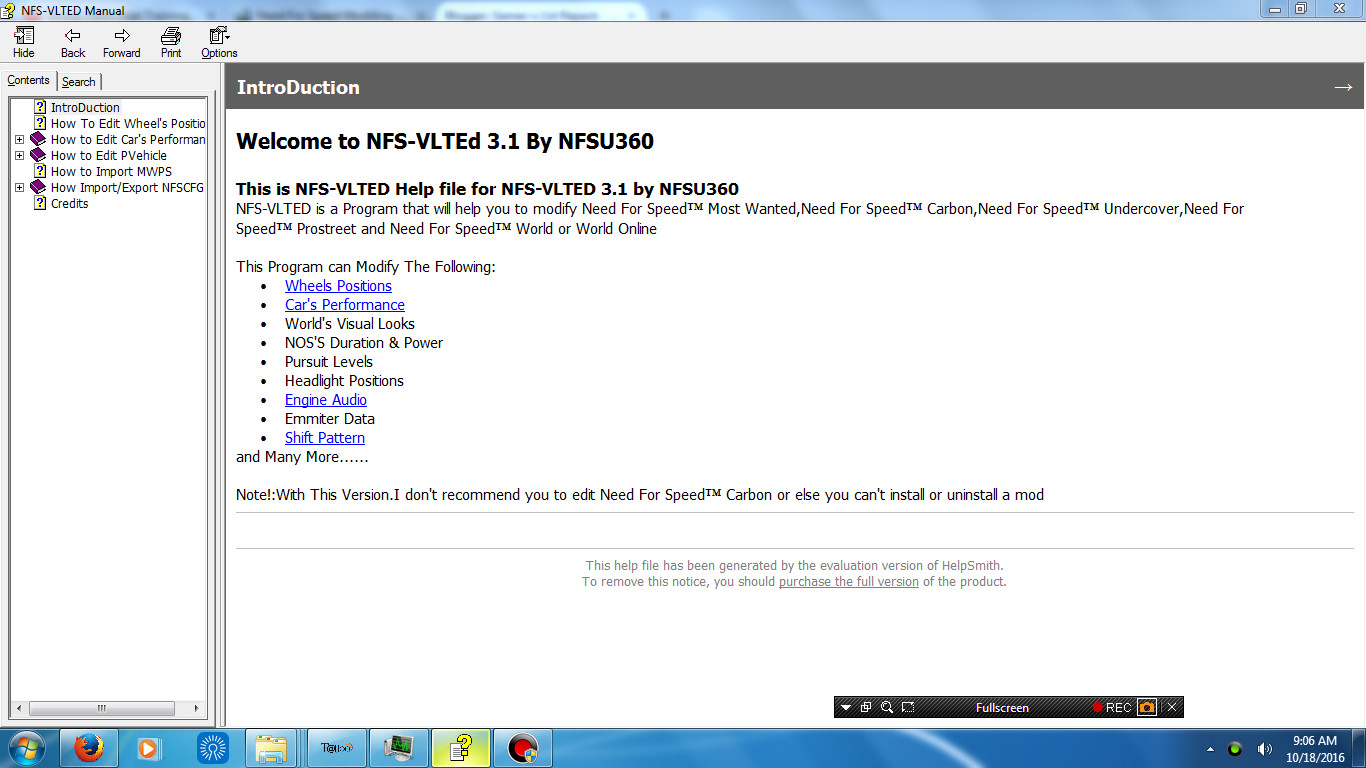The image size is (1366, 768).
Task: Switch to the Search tab
Action: coord(78,81)
